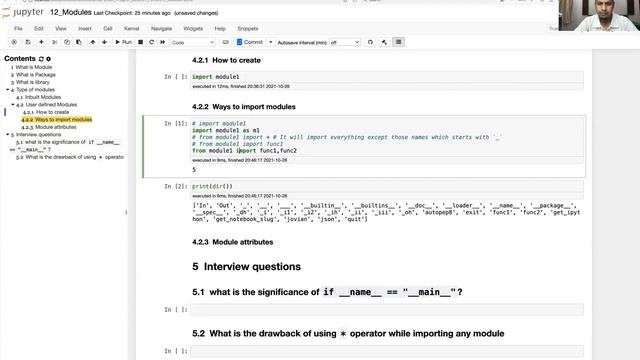
Task: Click the '4.2.3 Module attributes' heading
Action: pyautogui.click(x=232, y=242)
